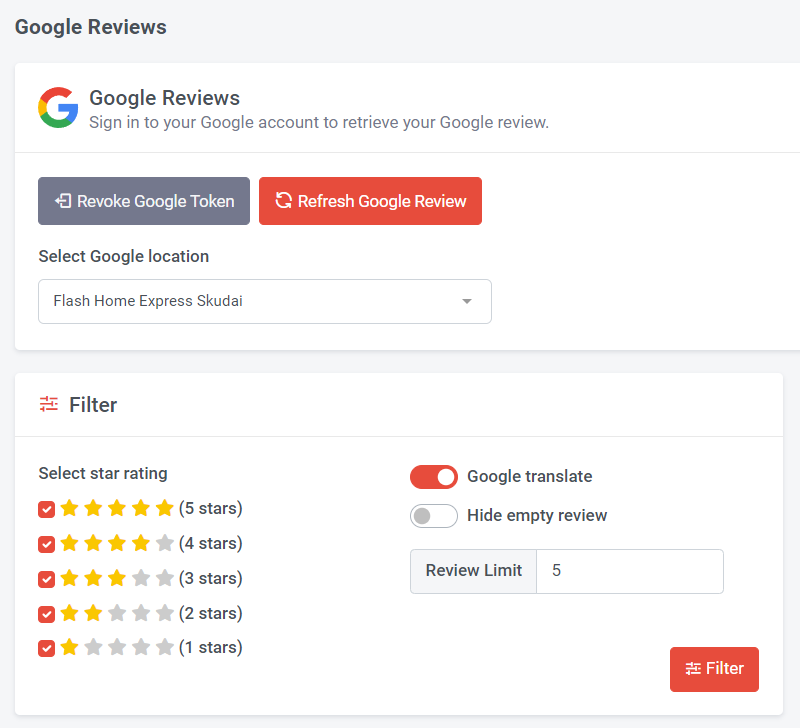The height and width of the screenshot is (728, 800).
Task: Click the "Google translate" label
Action: (x=530, y=476)
